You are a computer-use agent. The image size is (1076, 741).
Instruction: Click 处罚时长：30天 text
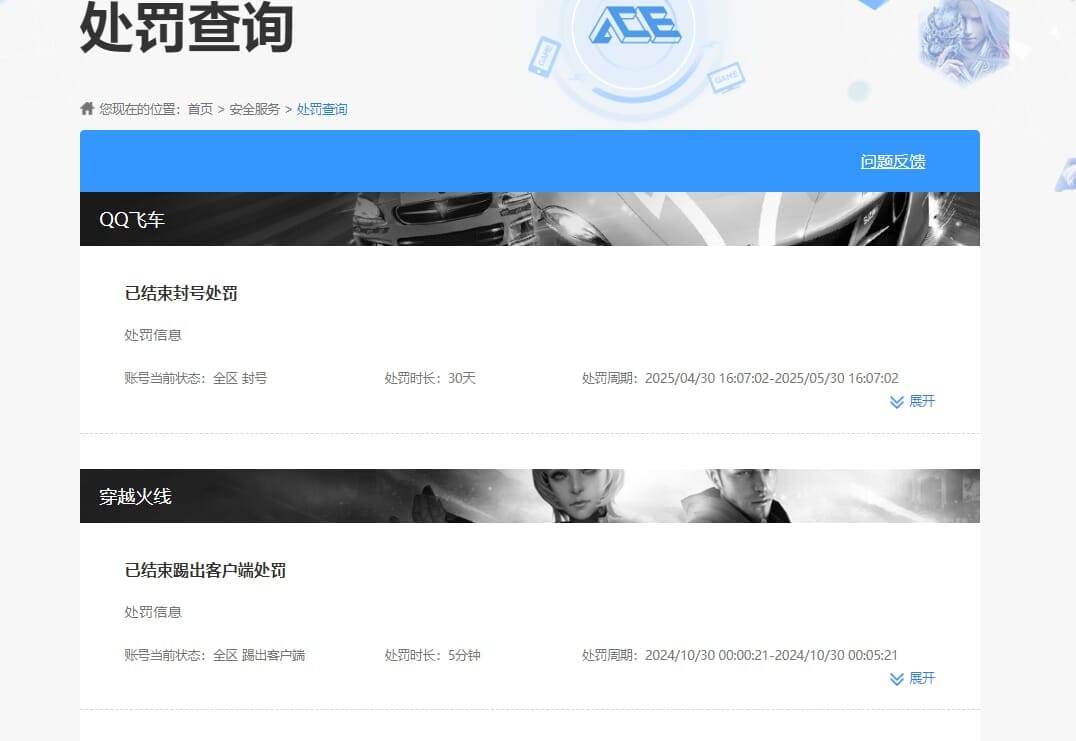tap(430, 378)
